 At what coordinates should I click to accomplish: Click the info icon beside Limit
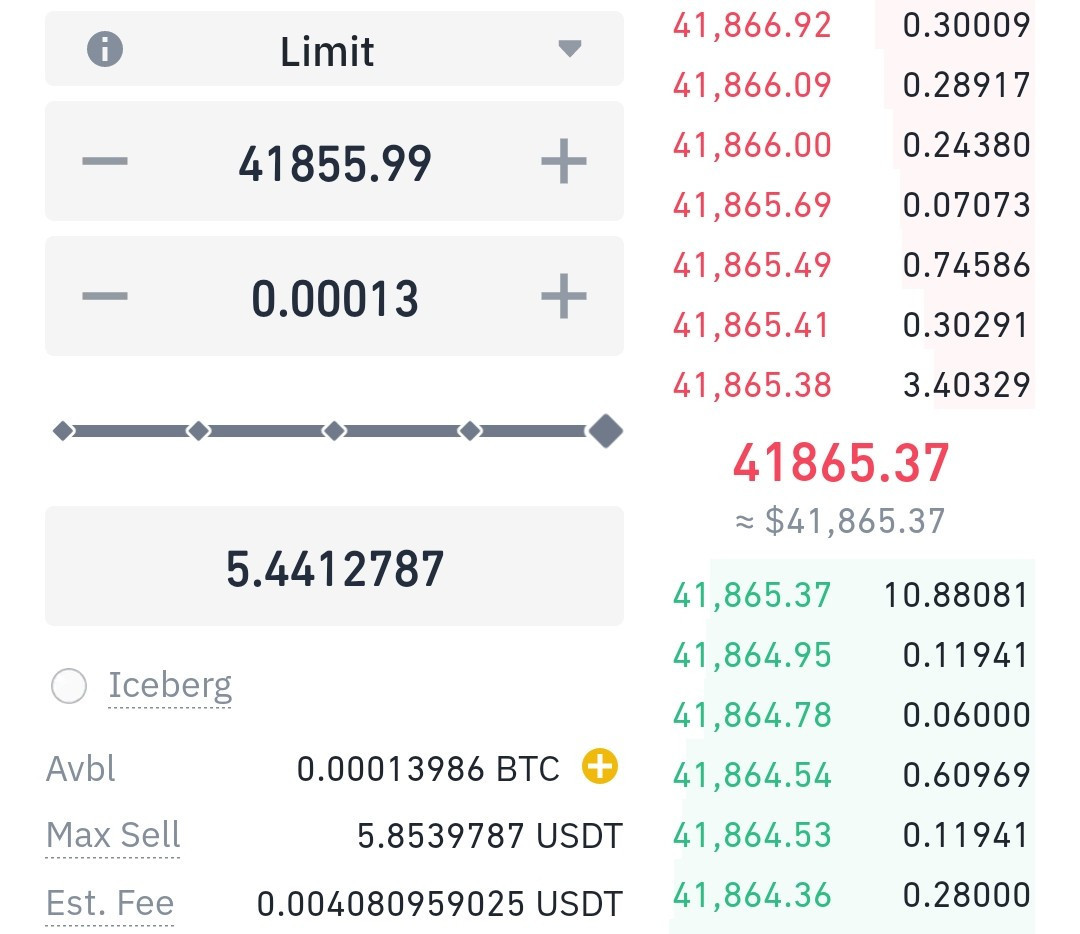105,49
